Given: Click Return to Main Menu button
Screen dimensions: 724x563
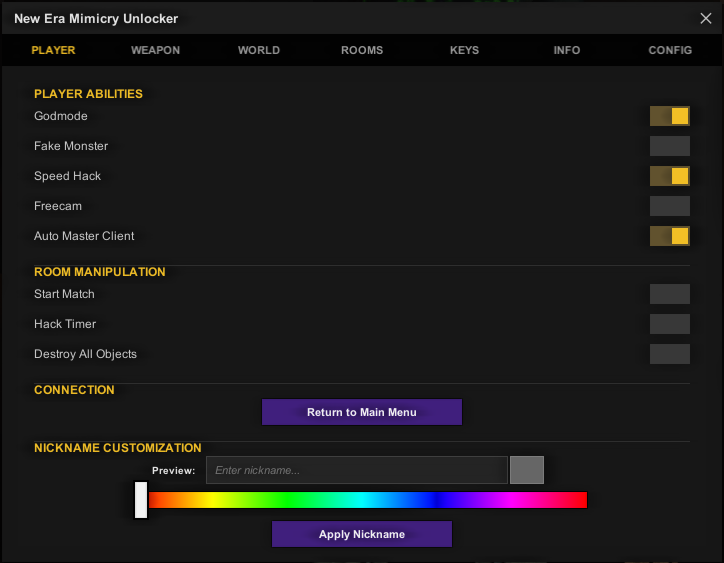Looking at the screenshot, I should [x=362, y=412].
